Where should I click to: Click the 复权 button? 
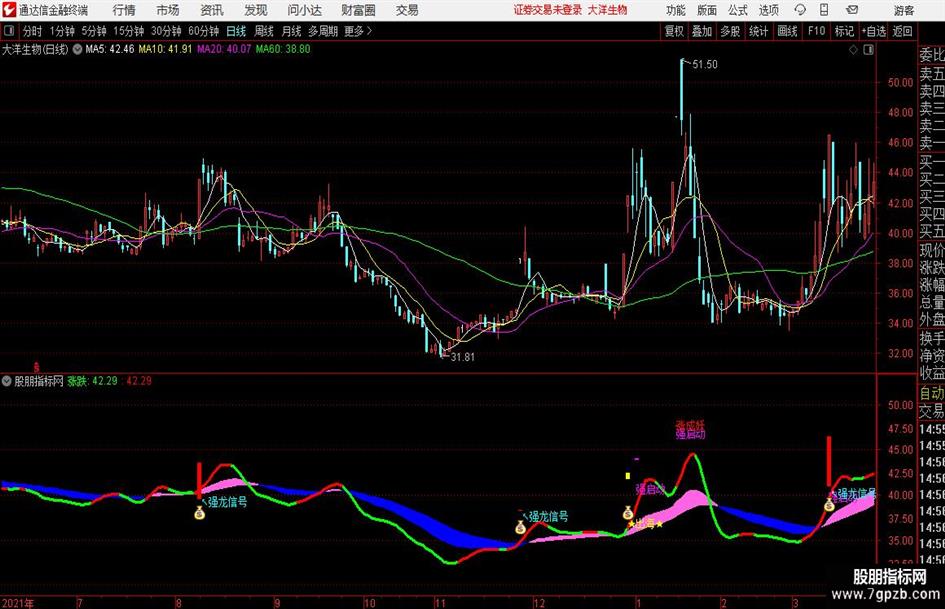tap(674, 31)
